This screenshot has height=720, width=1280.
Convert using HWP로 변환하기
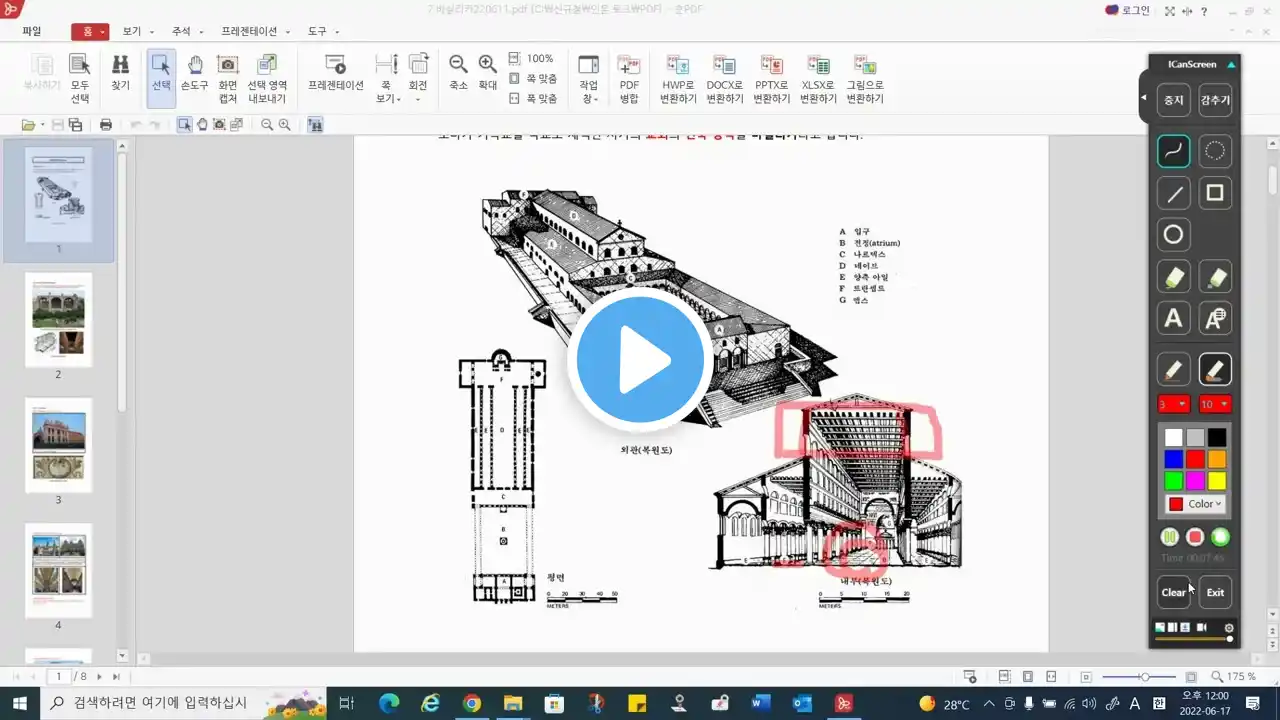(678, 78)
